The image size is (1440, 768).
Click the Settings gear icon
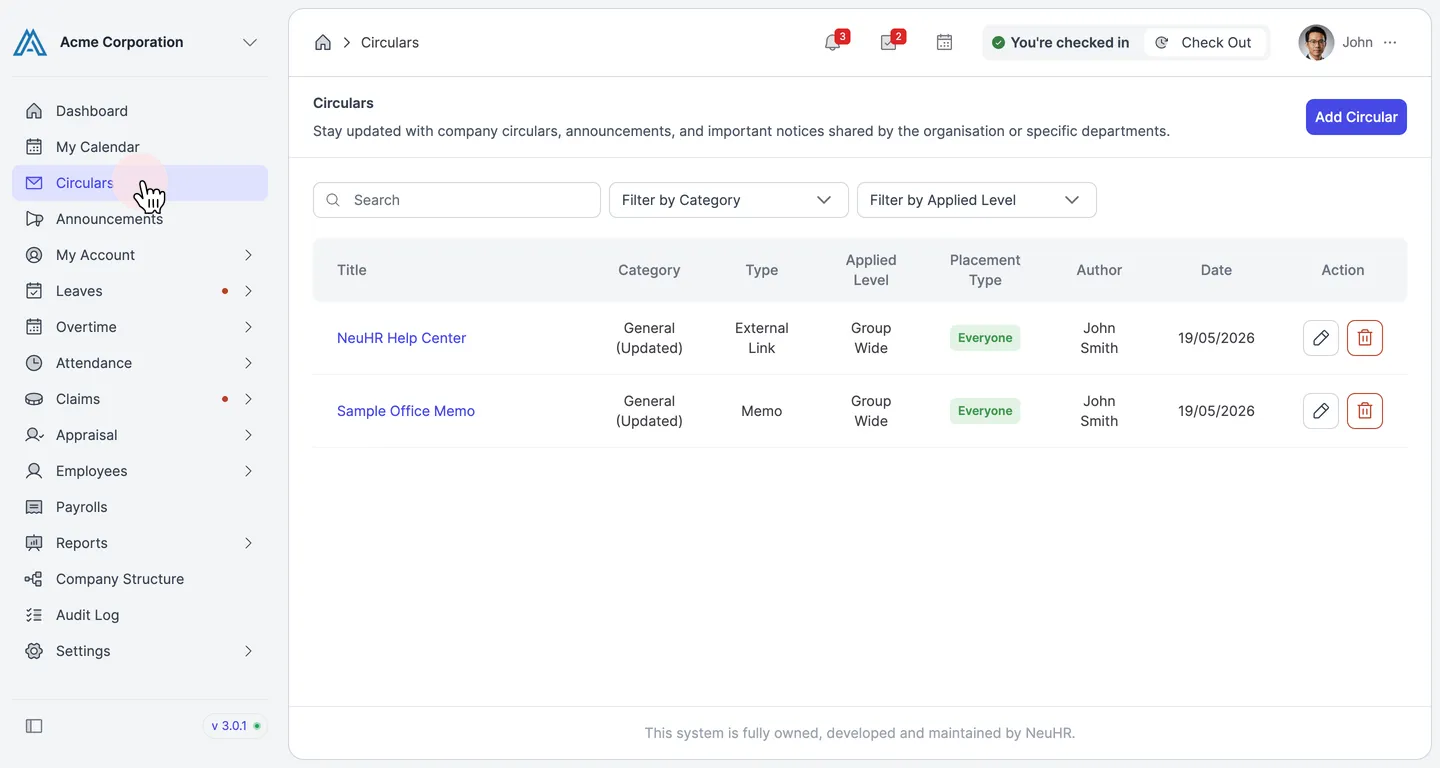[34, 651]
